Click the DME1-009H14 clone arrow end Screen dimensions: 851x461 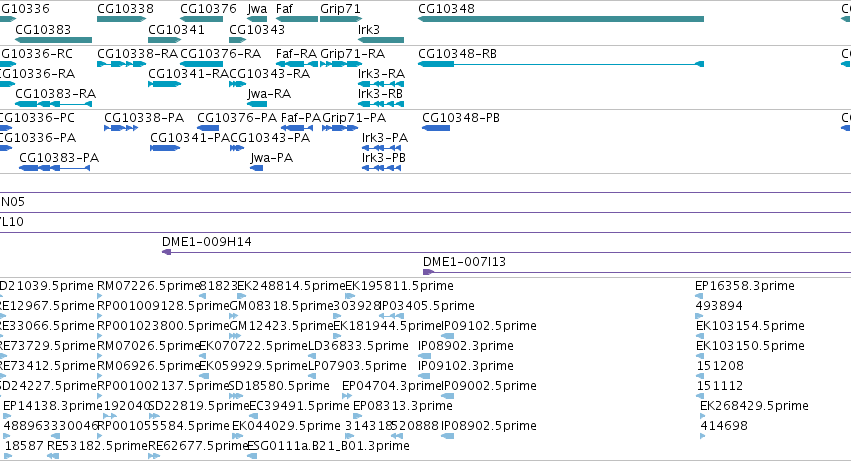(167, 252)
